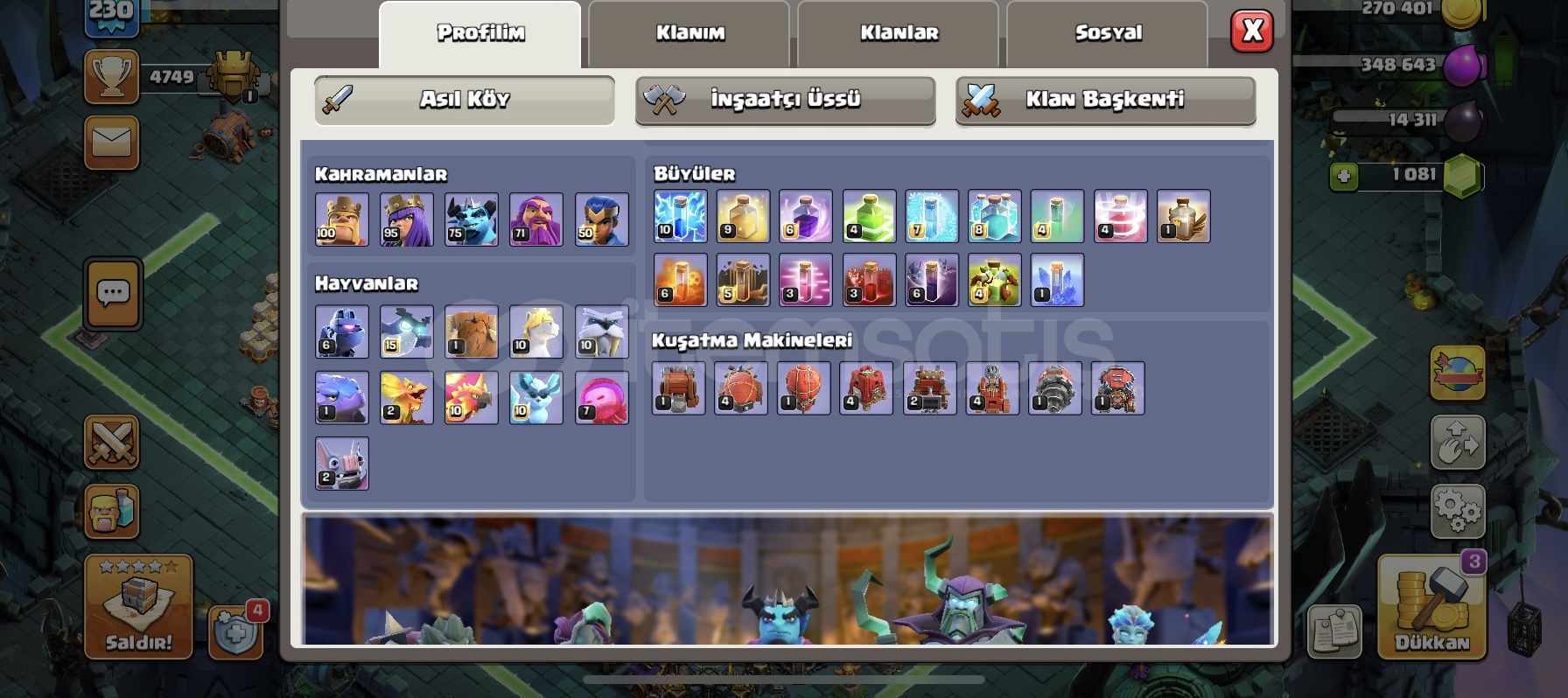Open the mailbox envelope icon
Viewport: 1568px width, 698px height.
[112, 142]
